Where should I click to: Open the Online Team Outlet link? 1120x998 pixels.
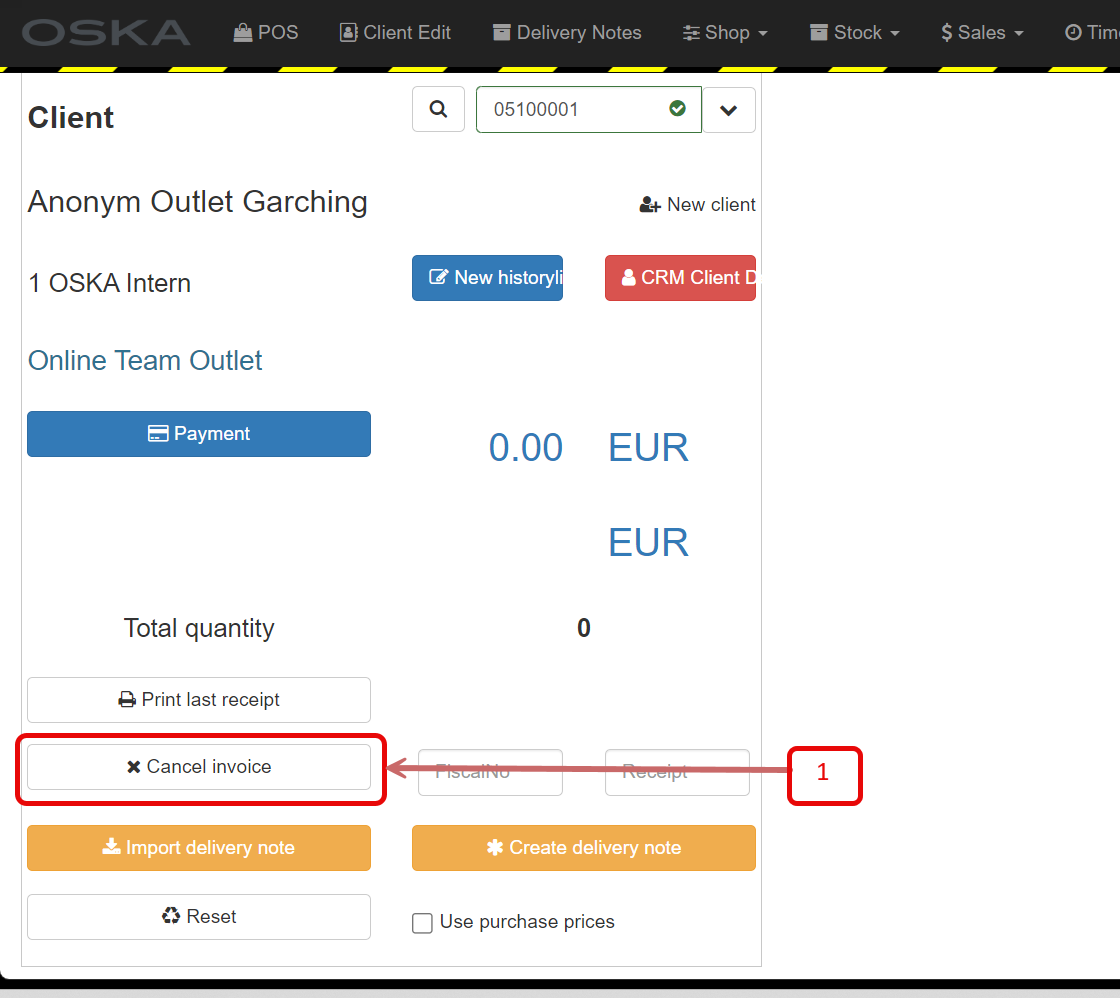coord(145,361)
